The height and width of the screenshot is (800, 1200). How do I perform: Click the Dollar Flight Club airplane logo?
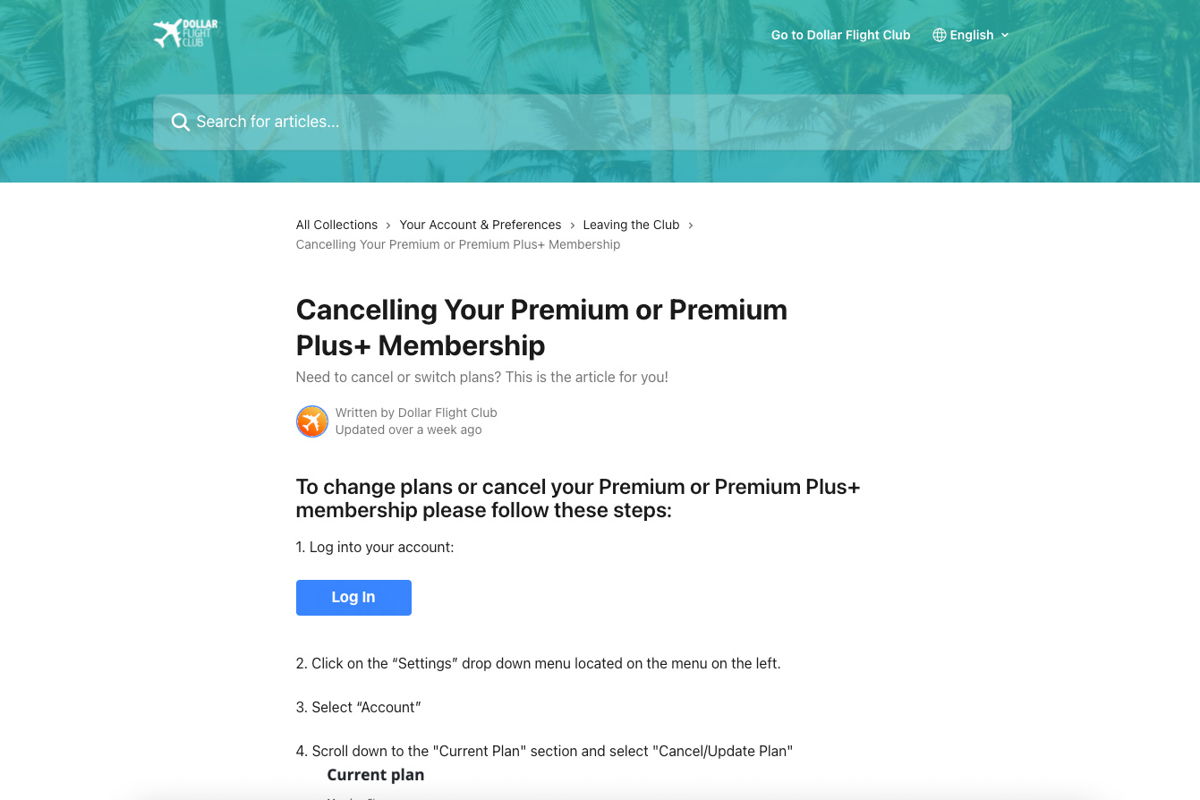(185, 34)
